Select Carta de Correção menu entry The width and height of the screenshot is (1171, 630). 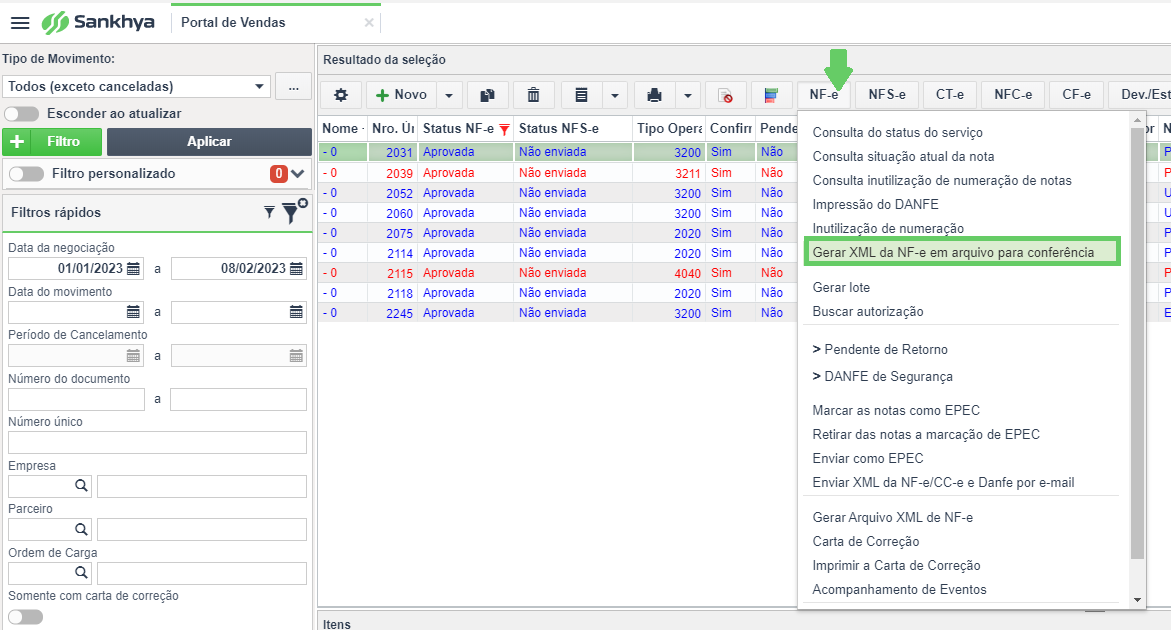pyautogui.click(x=866, y=541)
